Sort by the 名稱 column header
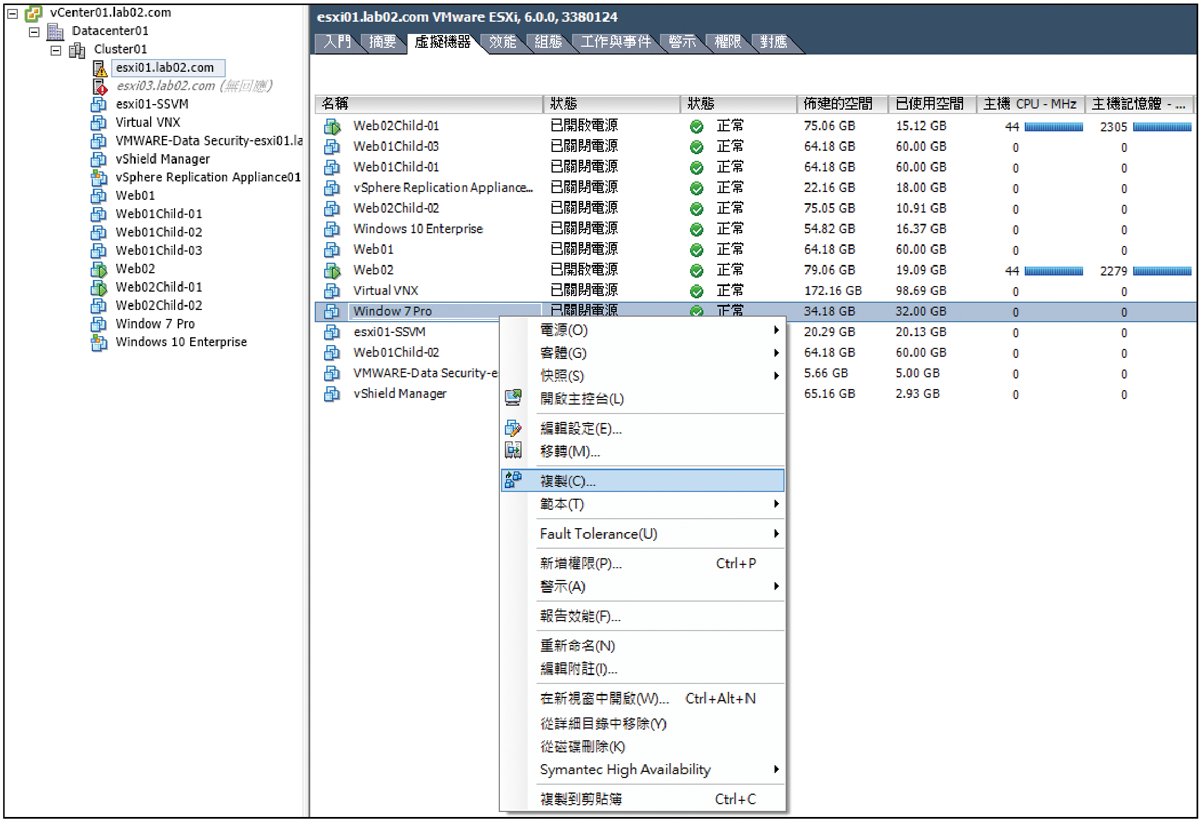Screen dimensions: 1200x822 (x=430, y=104)
